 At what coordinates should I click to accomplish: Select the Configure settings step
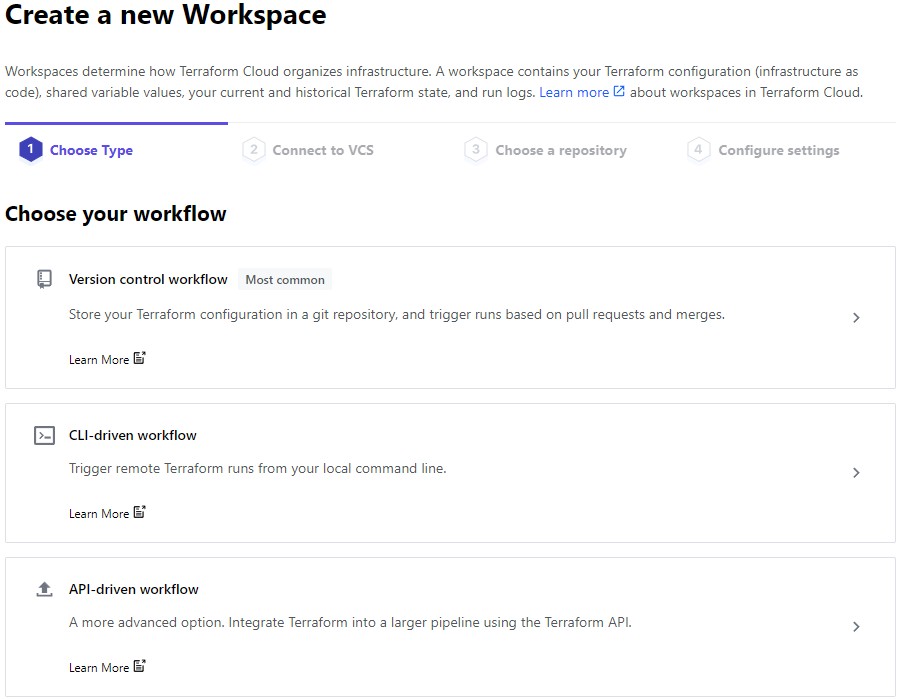coord(779,150)
